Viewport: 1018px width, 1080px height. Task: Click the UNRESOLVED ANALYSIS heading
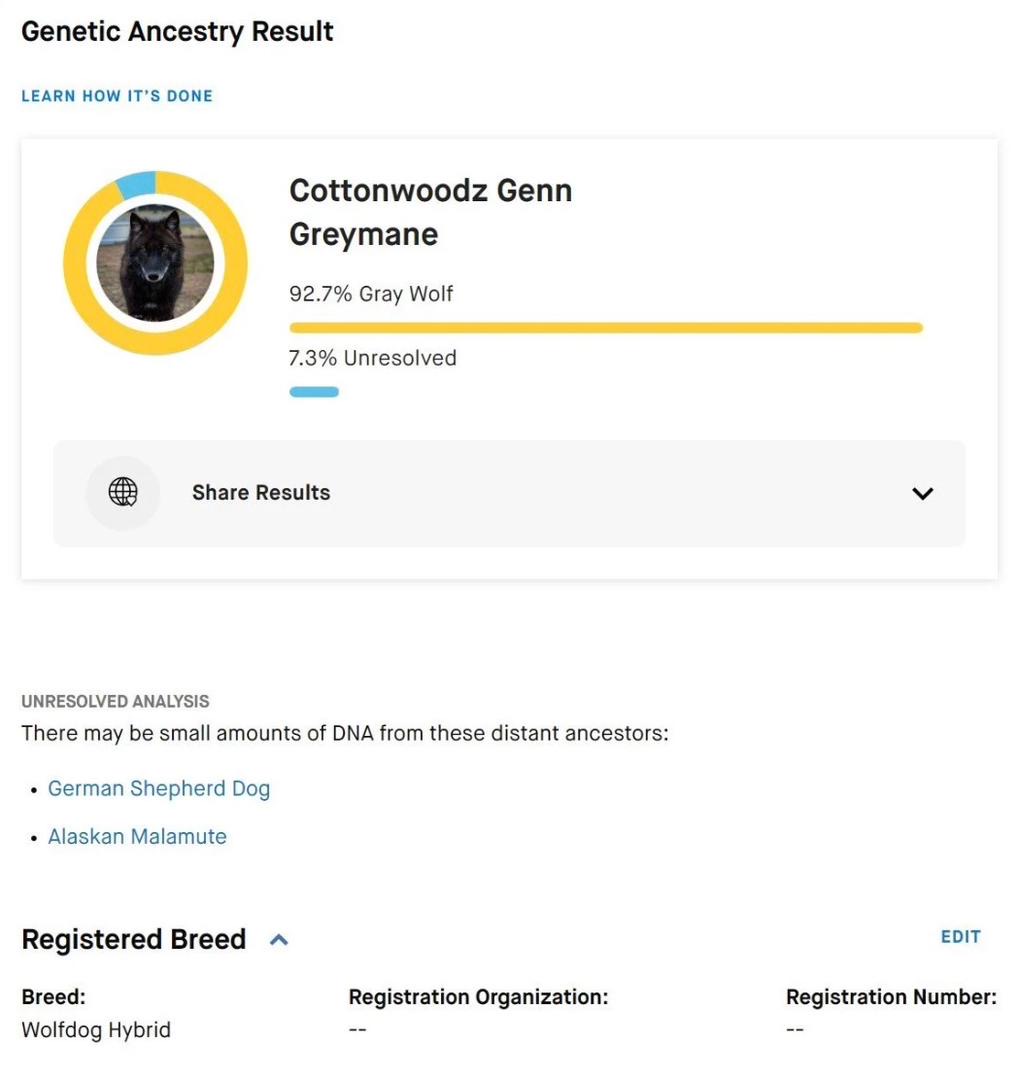pyautogui.click(x=115, y=701)
